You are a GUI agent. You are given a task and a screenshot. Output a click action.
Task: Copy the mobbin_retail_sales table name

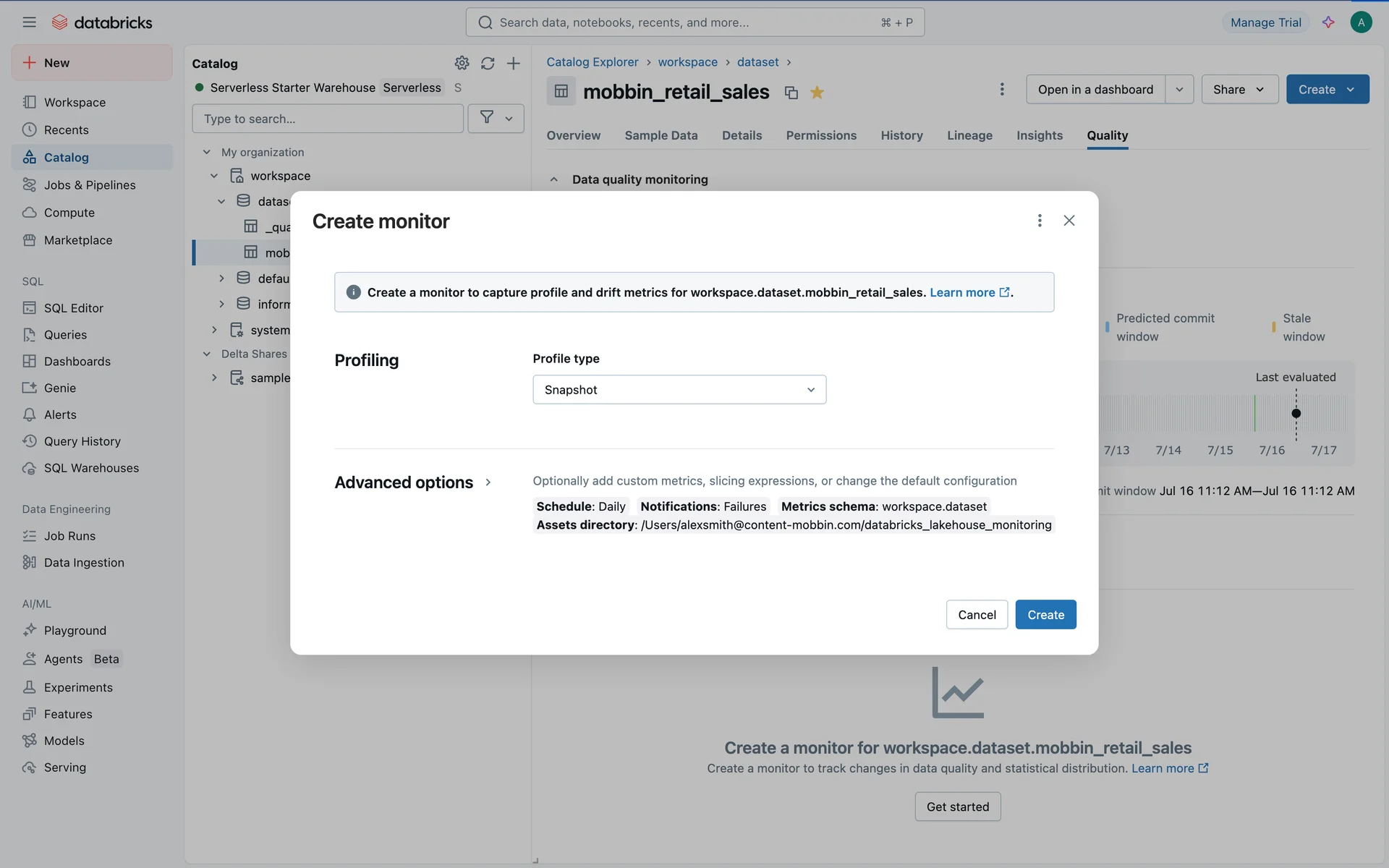point(791,93)
